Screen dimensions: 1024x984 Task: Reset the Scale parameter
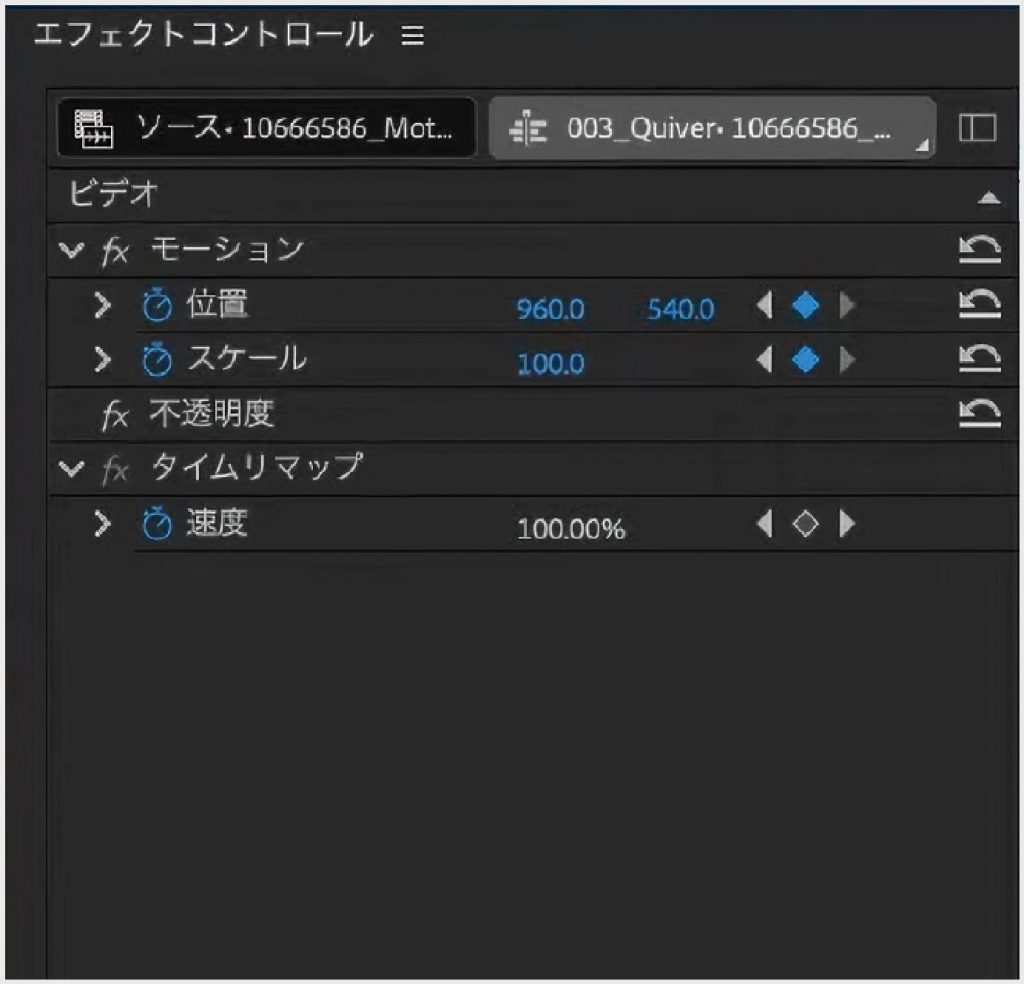(980, 360)
